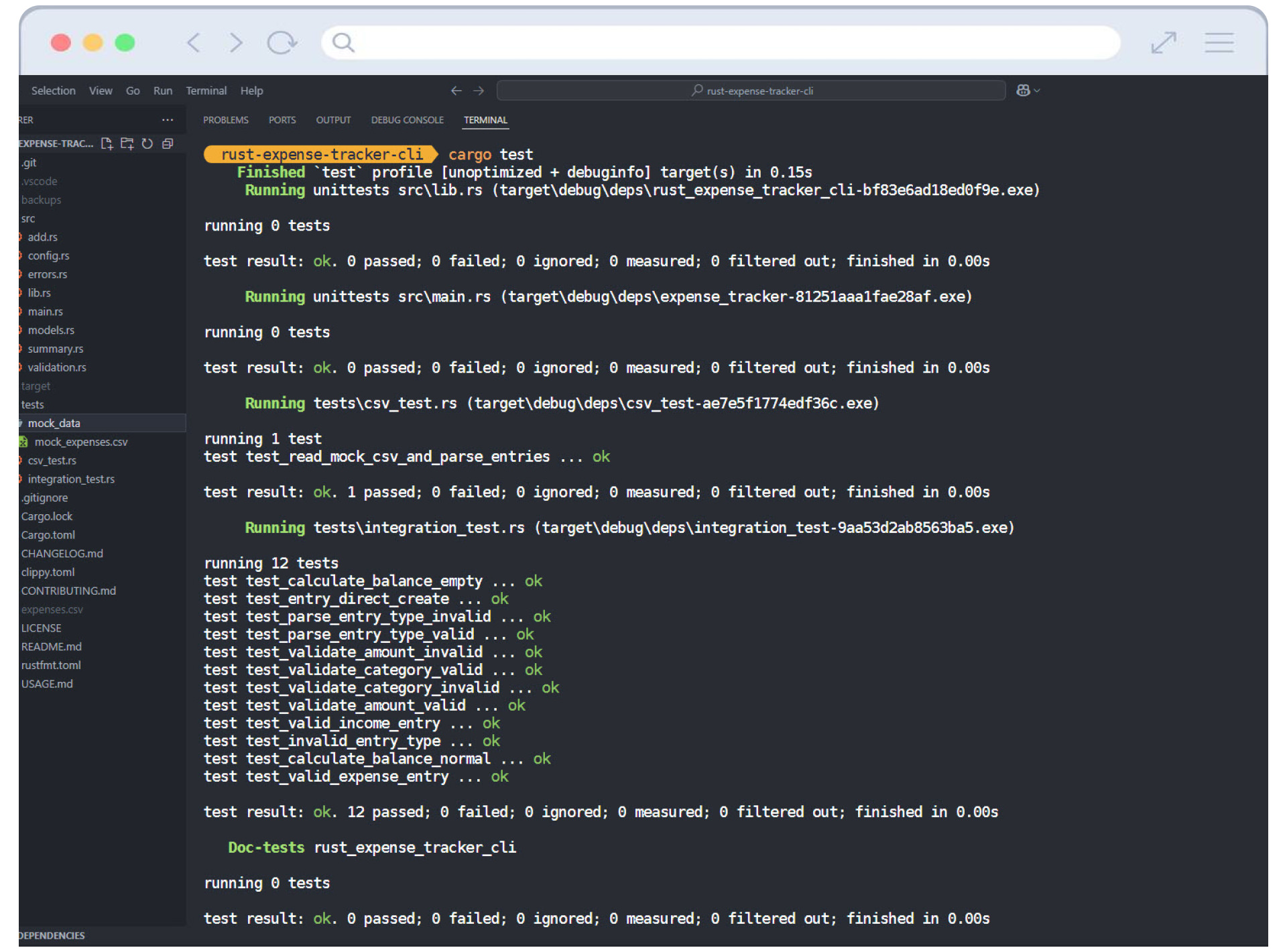Click the browser back chevron
The height and width of the screenshot is (952, 1287).
click(193, 43)
